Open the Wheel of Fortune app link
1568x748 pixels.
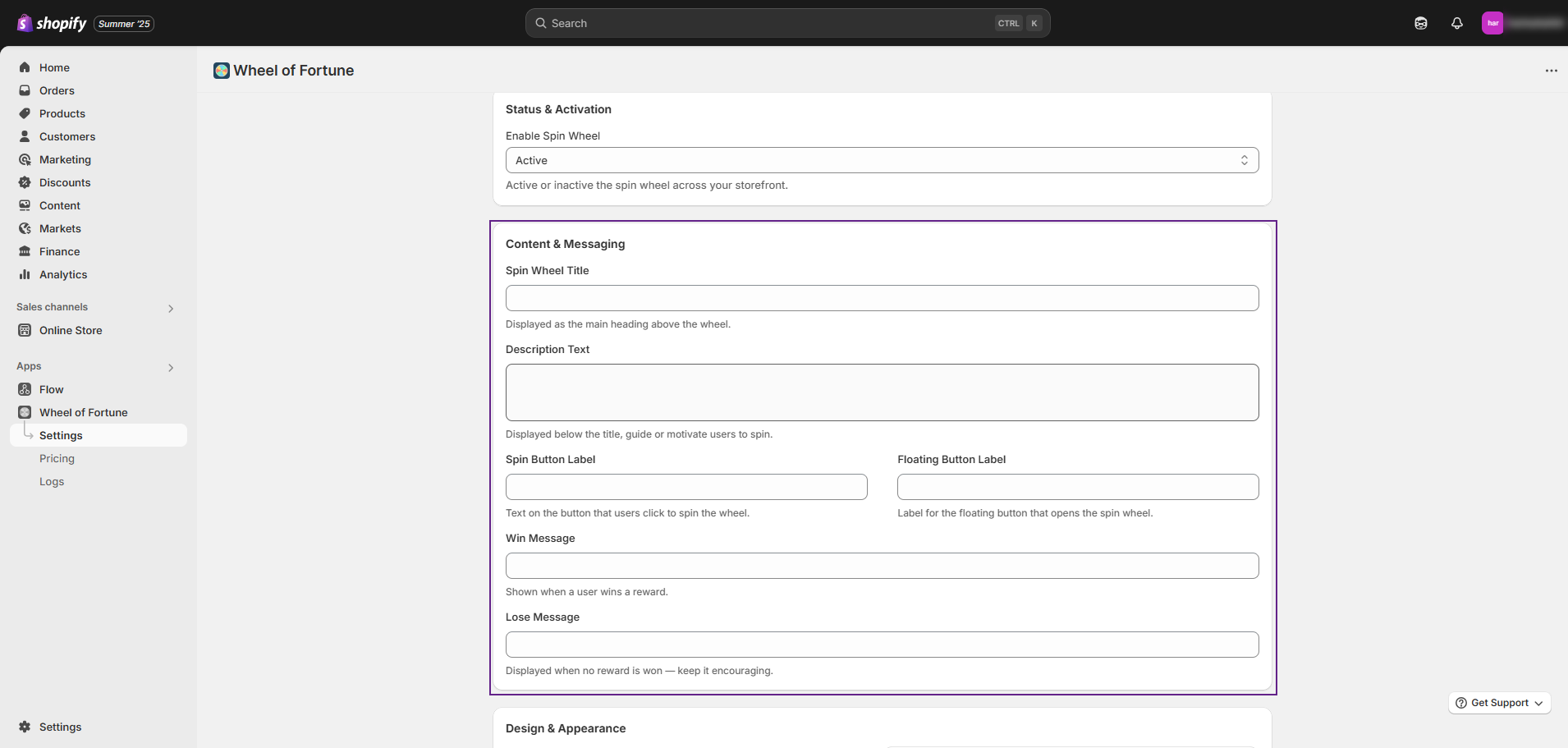coord(84,412)
